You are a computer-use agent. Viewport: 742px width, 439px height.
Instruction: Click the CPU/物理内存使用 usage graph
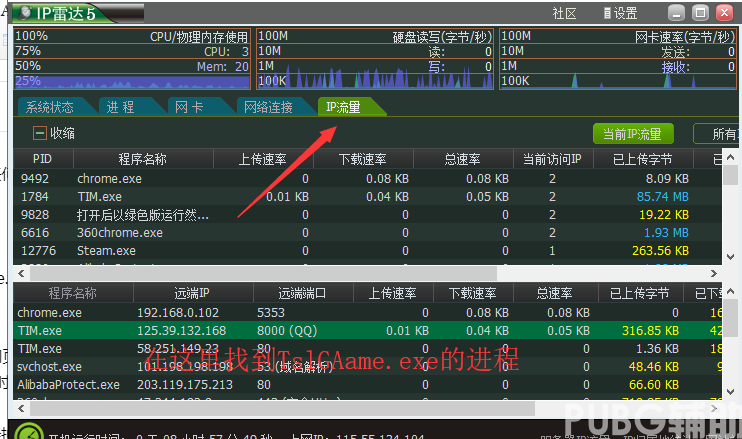tap(132, 59)
